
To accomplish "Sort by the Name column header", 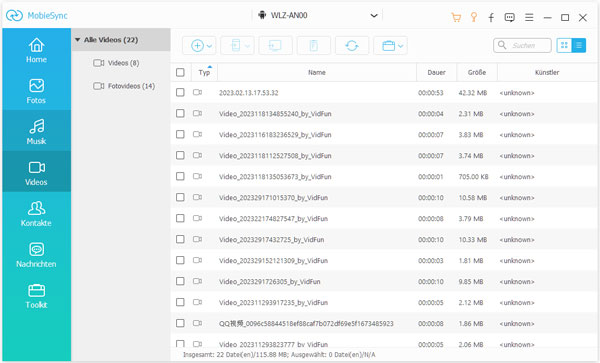I will [317, 72].
